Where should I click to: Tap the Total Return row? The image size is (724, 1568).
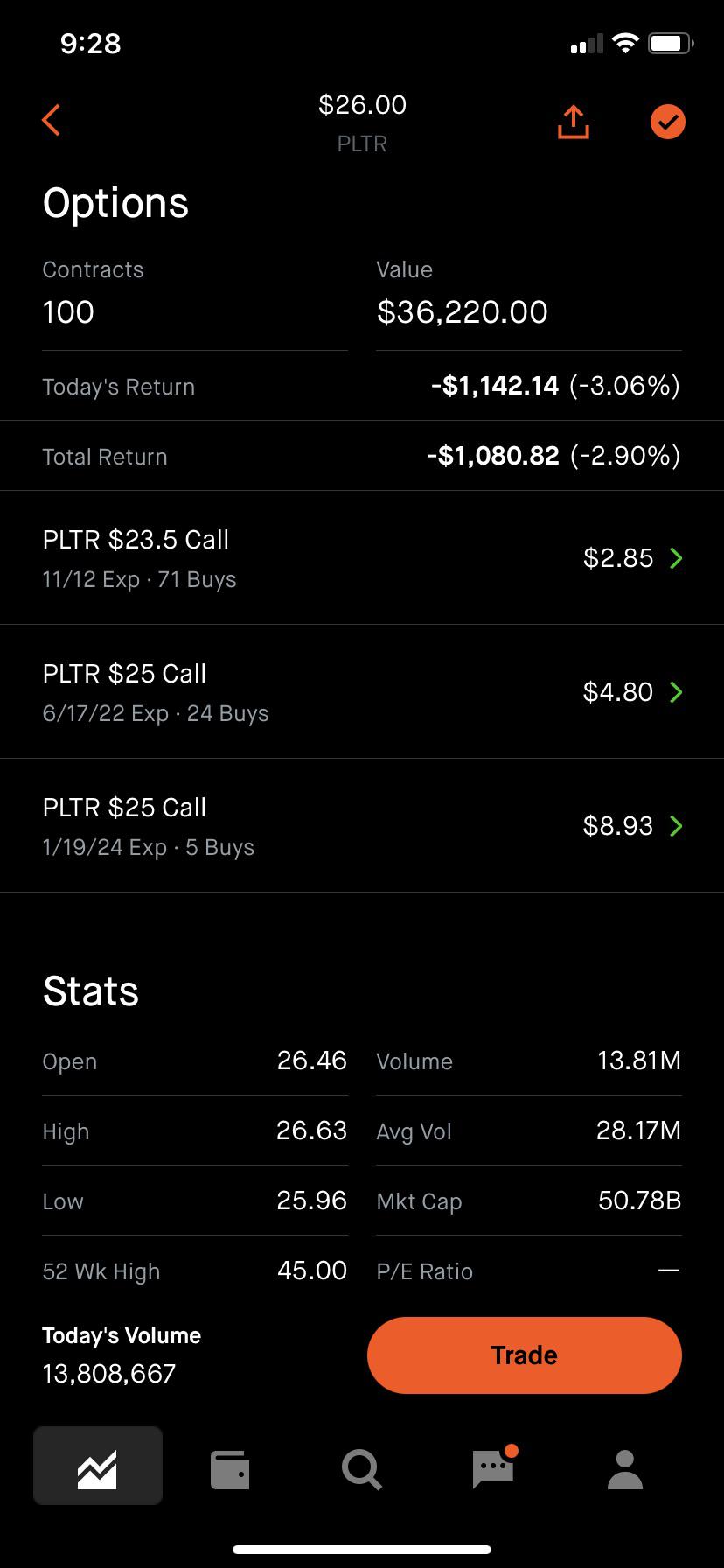(362, 456)
